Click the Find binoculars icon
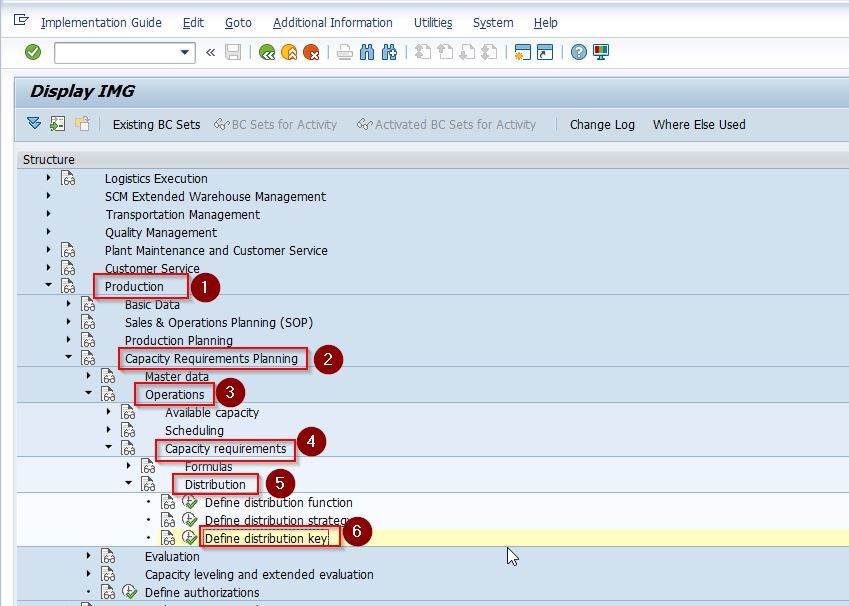The height and width of the screenshot is (606, 849). point(367,53)
